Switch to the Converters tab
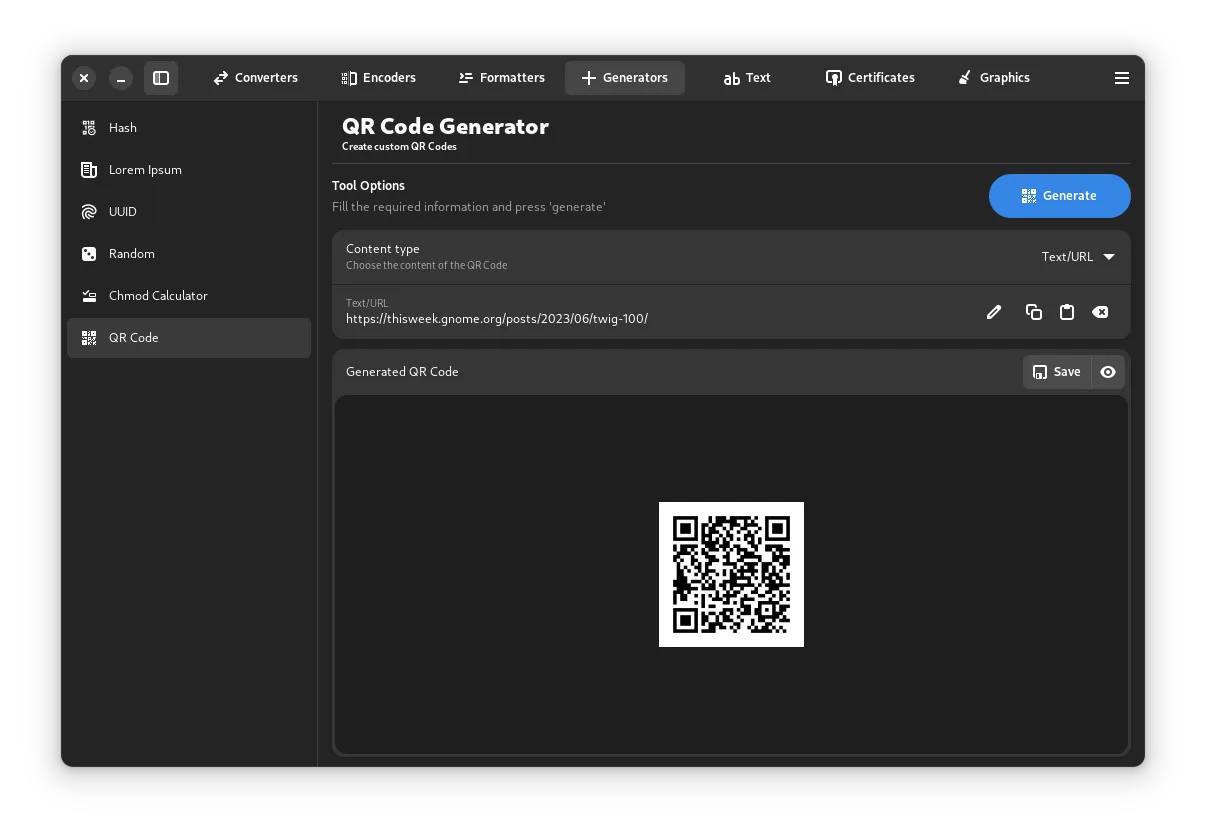1206x834 pixels. click(256, 78)
